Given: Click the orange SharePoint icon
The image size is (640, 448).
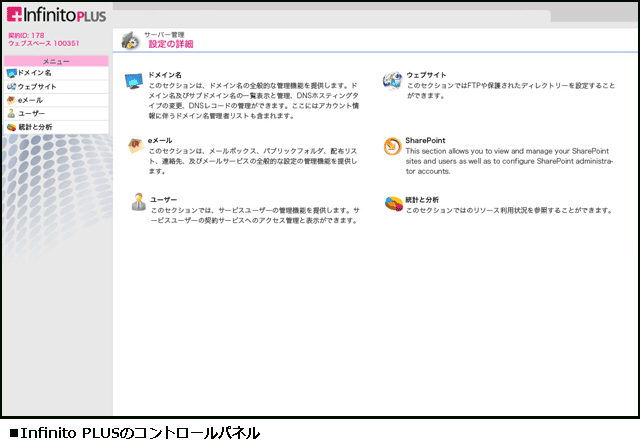Looking at the screenshot, I should click(x=393, y=146).
